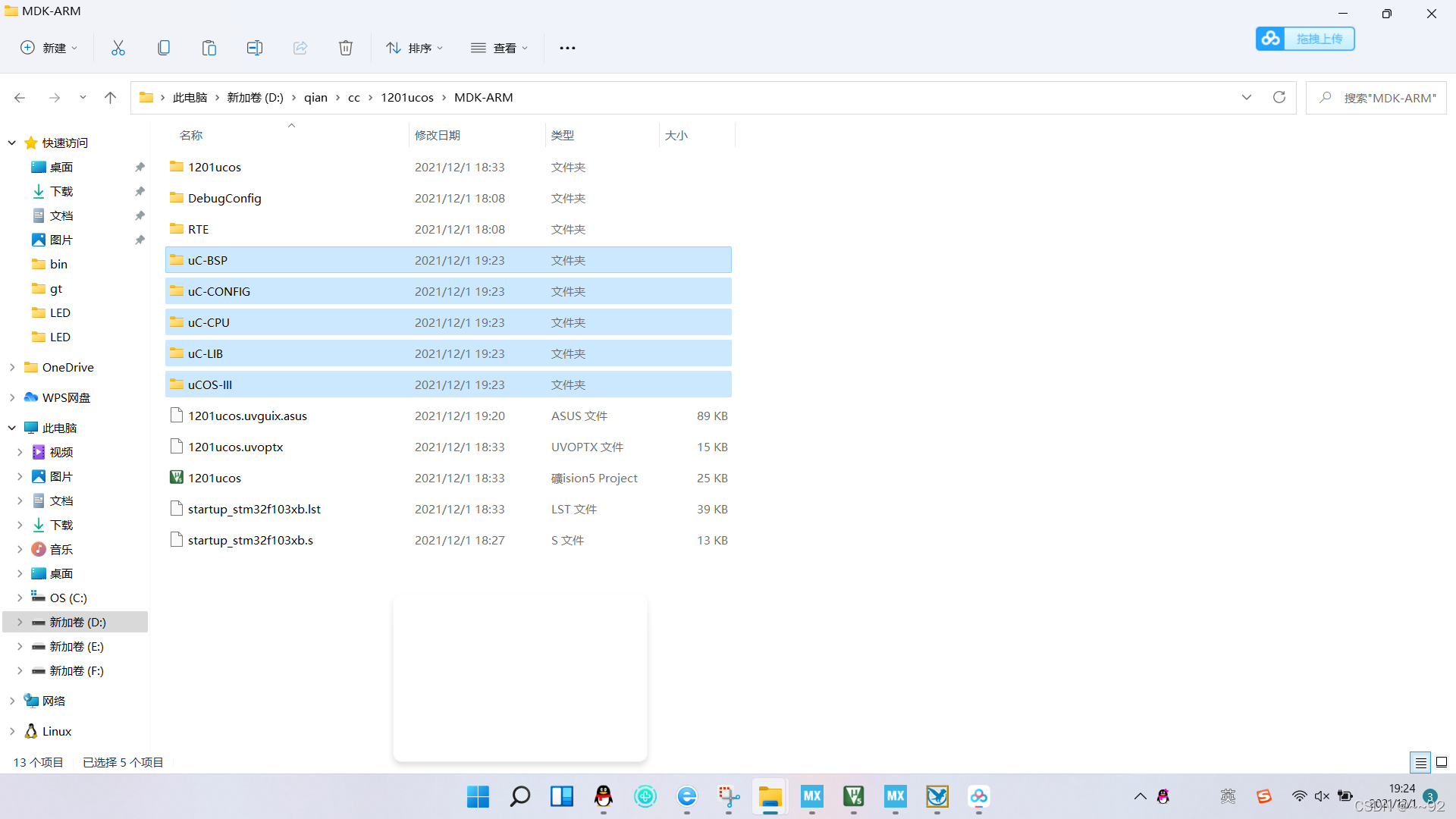Click the Copy icon in toolbar
Viewport: 1456px width, 819px height.
tap(164, 48)
